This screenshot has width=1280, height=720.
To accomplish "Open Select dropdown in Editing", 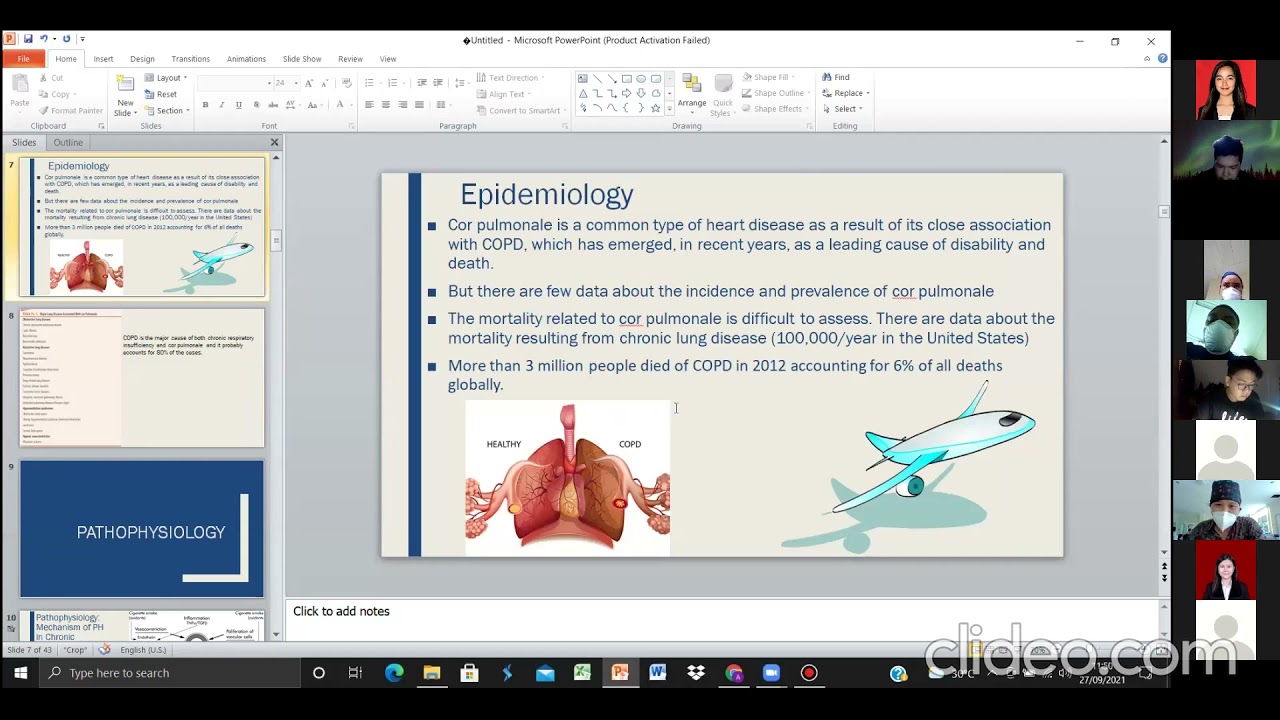I will (x=842, y=109).
